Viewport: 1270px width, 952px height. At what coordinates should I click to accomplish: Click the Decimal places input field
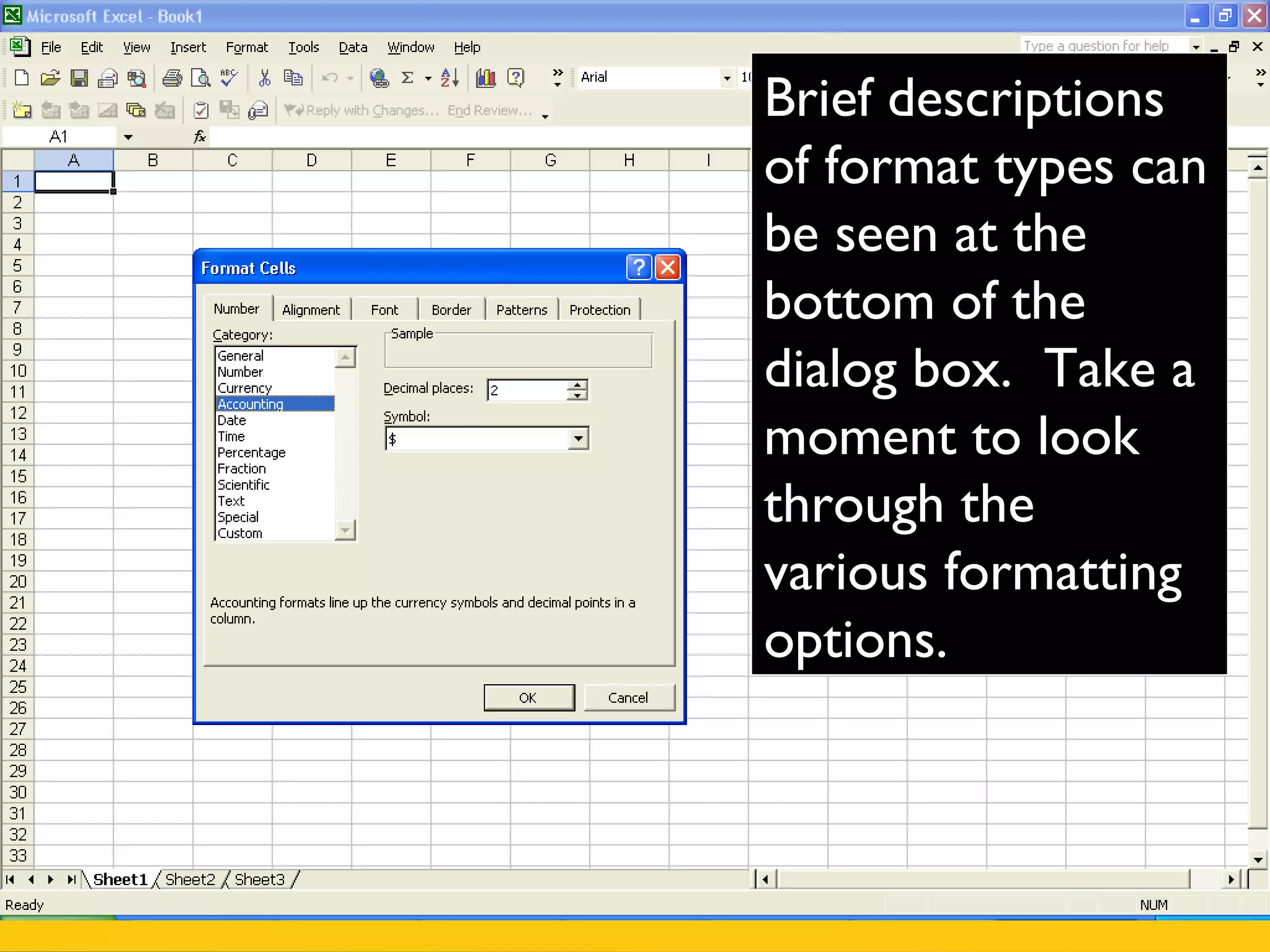point(527,390)
